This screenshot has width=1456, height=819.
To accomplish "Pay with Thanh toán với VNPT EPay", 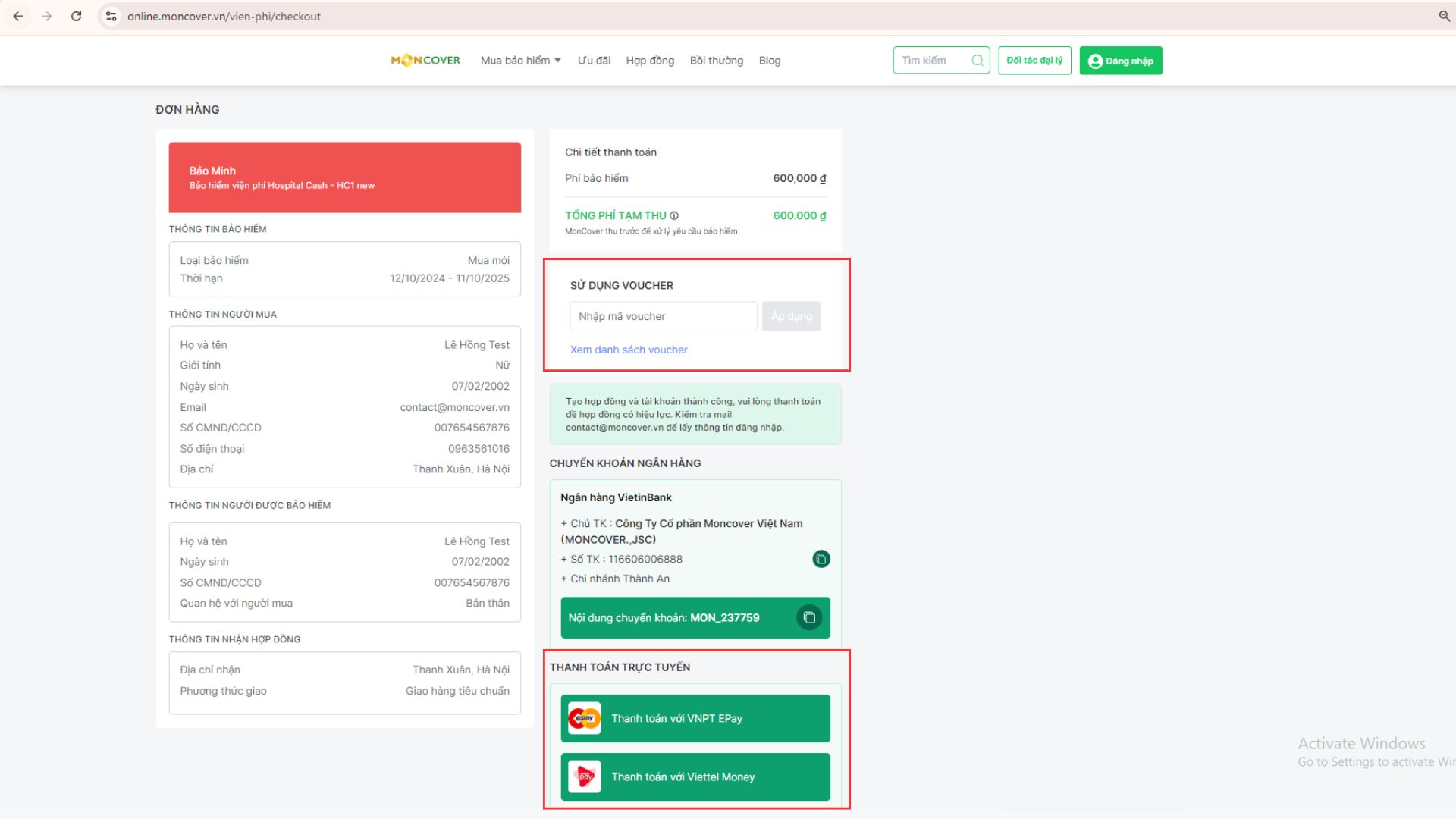I will (695, 718).
